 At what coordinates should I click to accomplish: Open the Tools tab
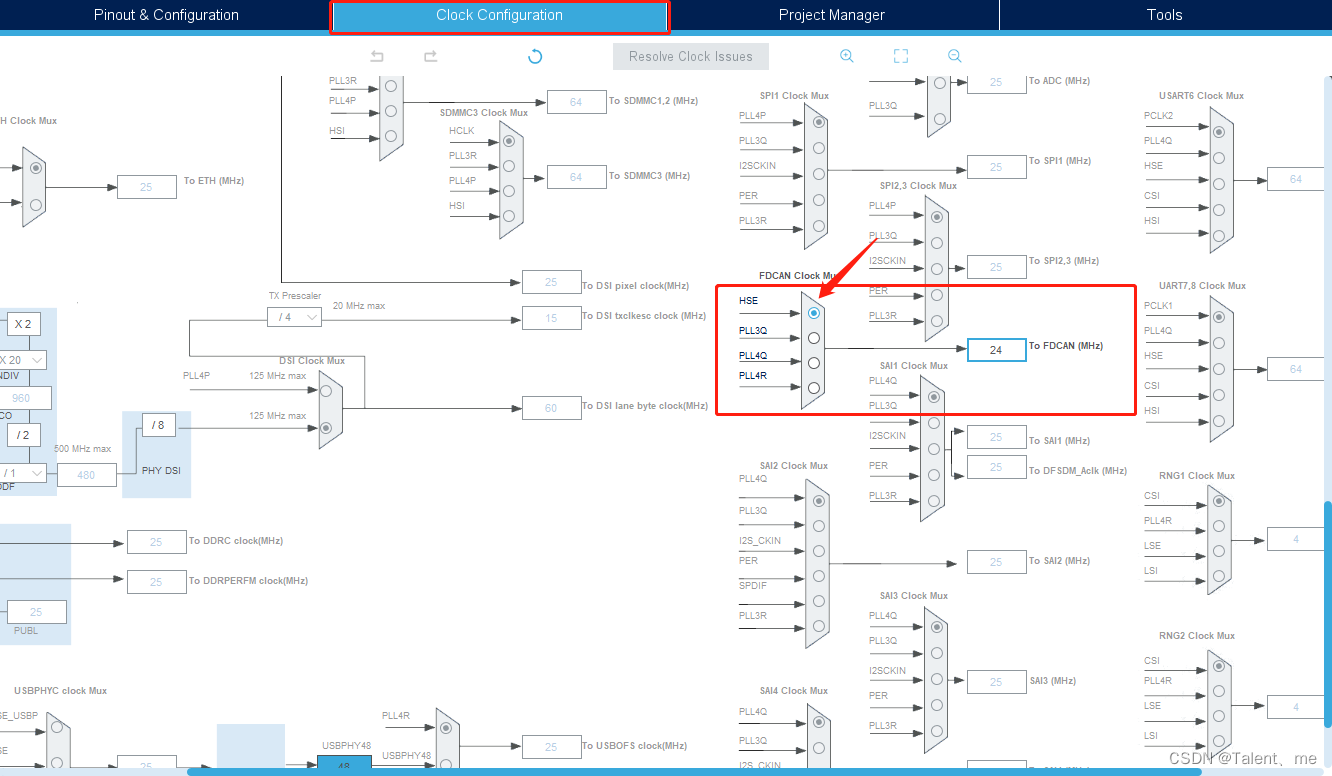tap(1165, 15)
